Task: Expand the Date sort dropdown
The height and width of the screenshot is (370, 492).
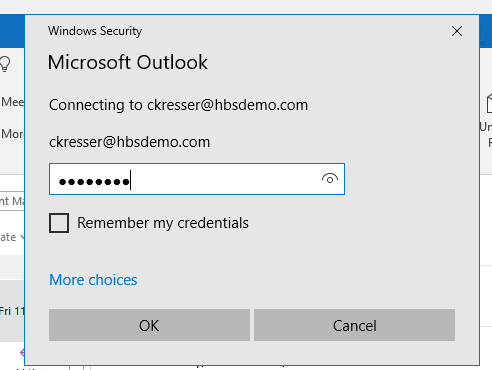Action: (x=12, y=237)
